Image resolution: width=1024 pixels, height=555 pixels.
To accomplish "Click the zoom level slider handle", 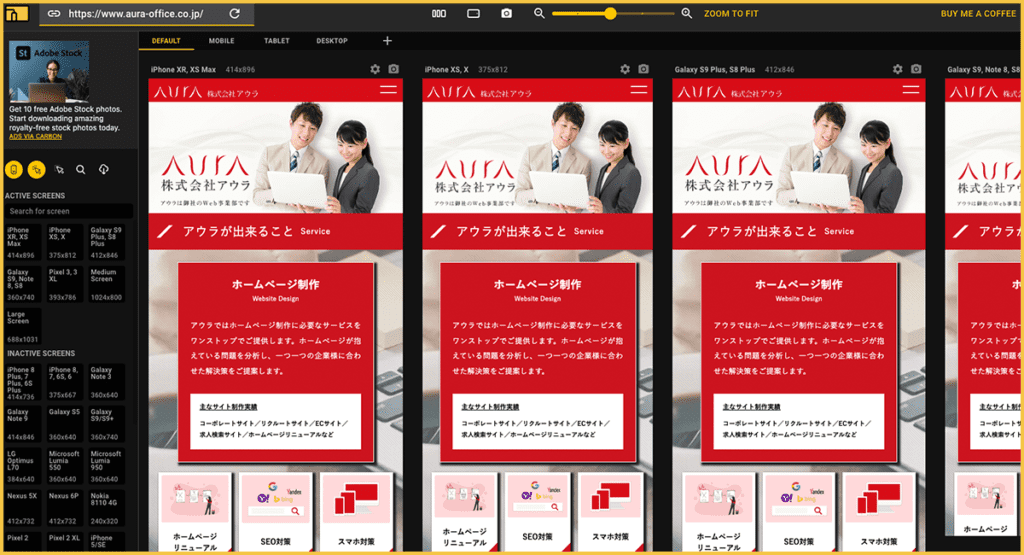I will (x=610, y=14).
